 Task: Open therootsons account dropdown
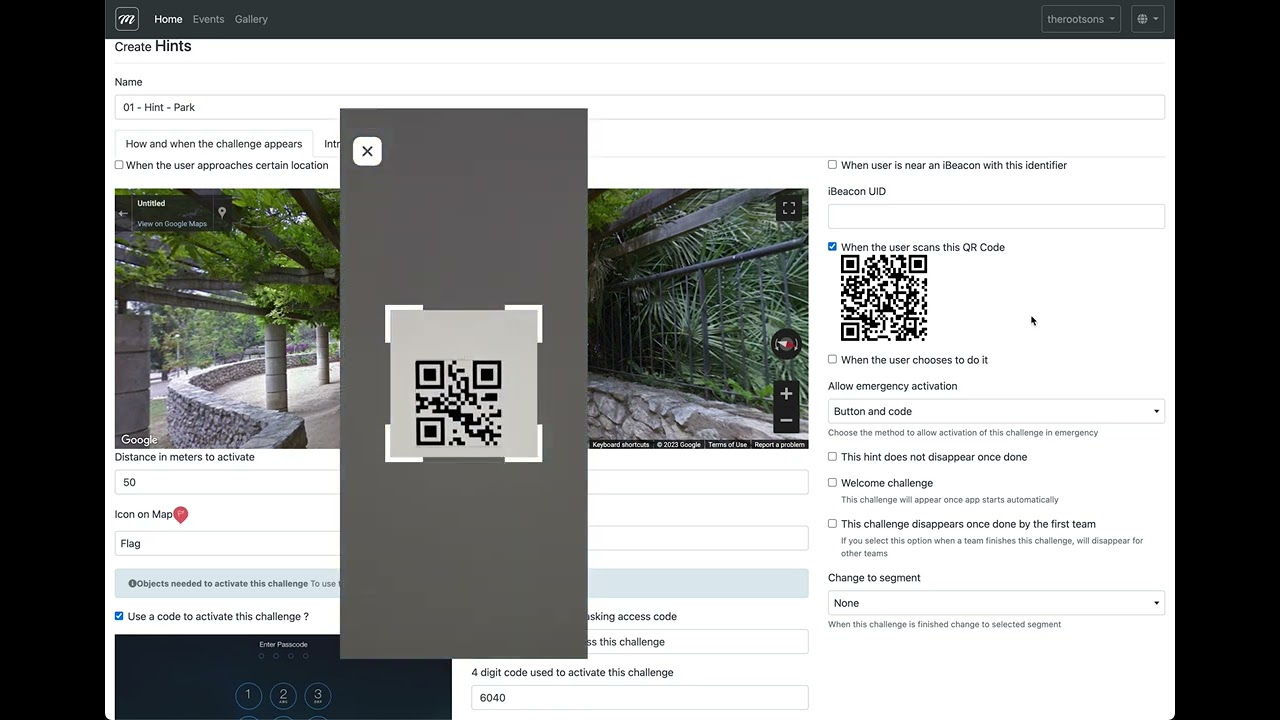click(x=1081, y=19)
